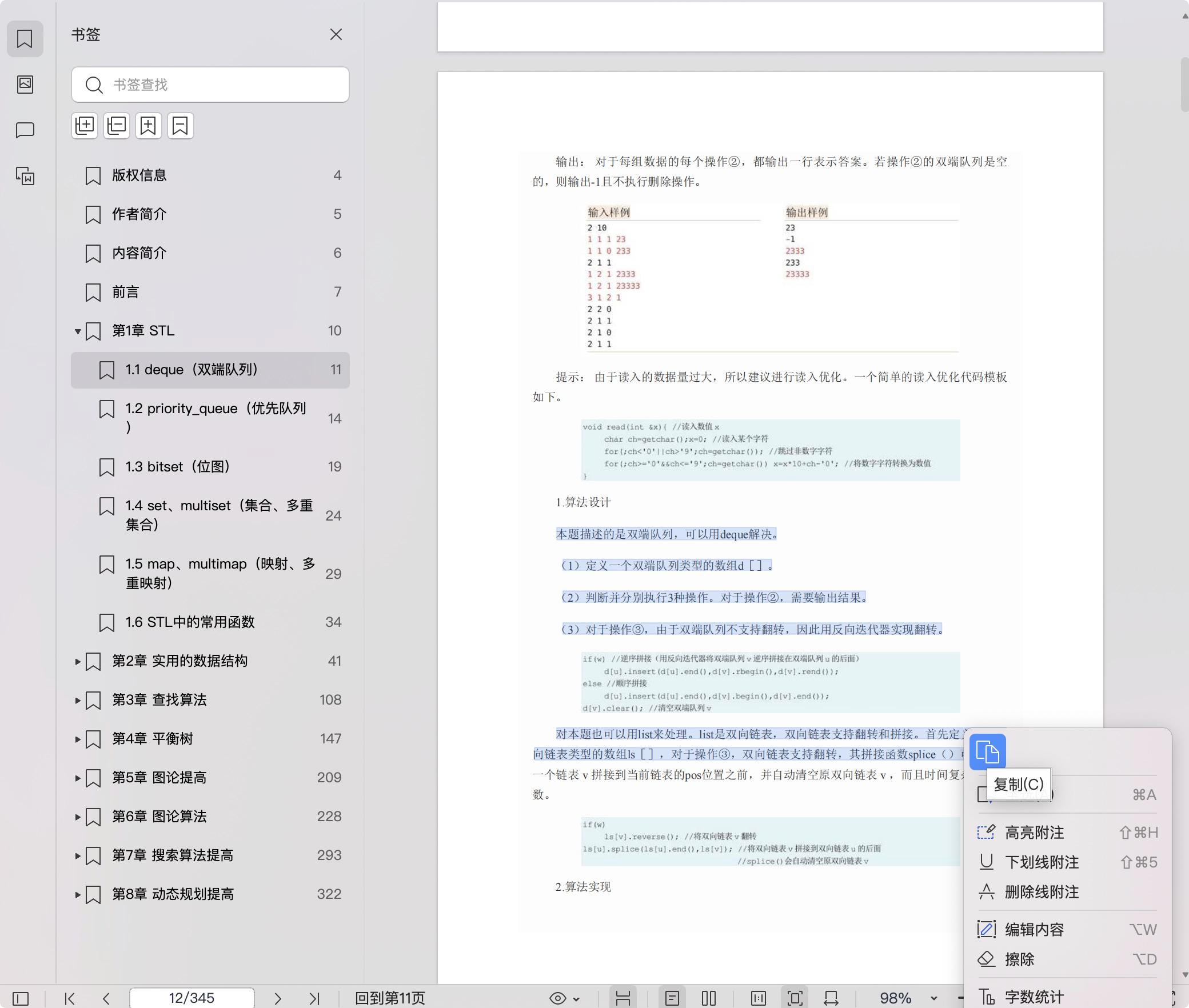Image resolution: width=1189 pixels, height=1008 pixels.
Task: Toggle single-page view mode
Action: coord(672,998)
